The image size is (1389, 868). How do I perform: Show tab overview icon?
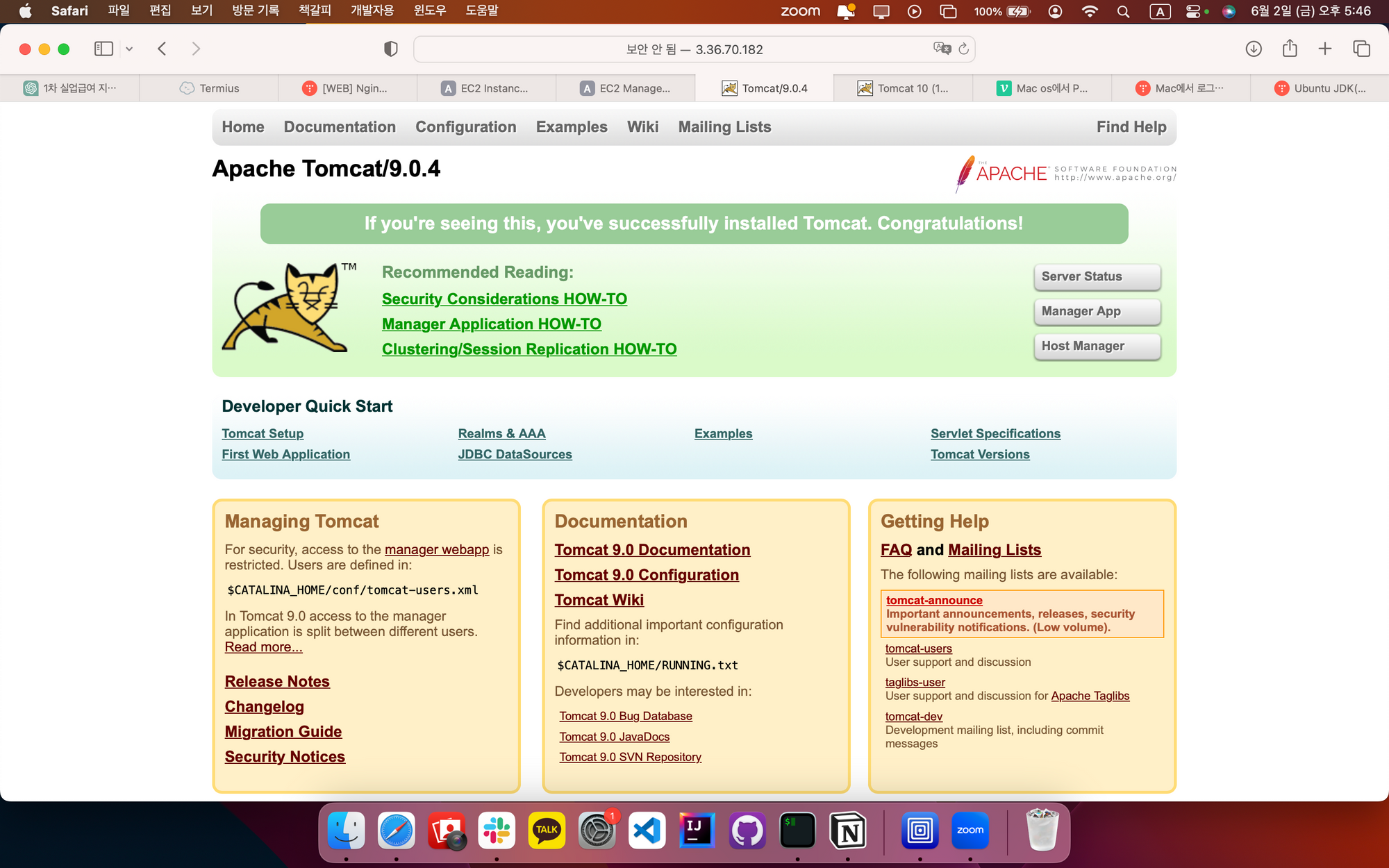1361,49
